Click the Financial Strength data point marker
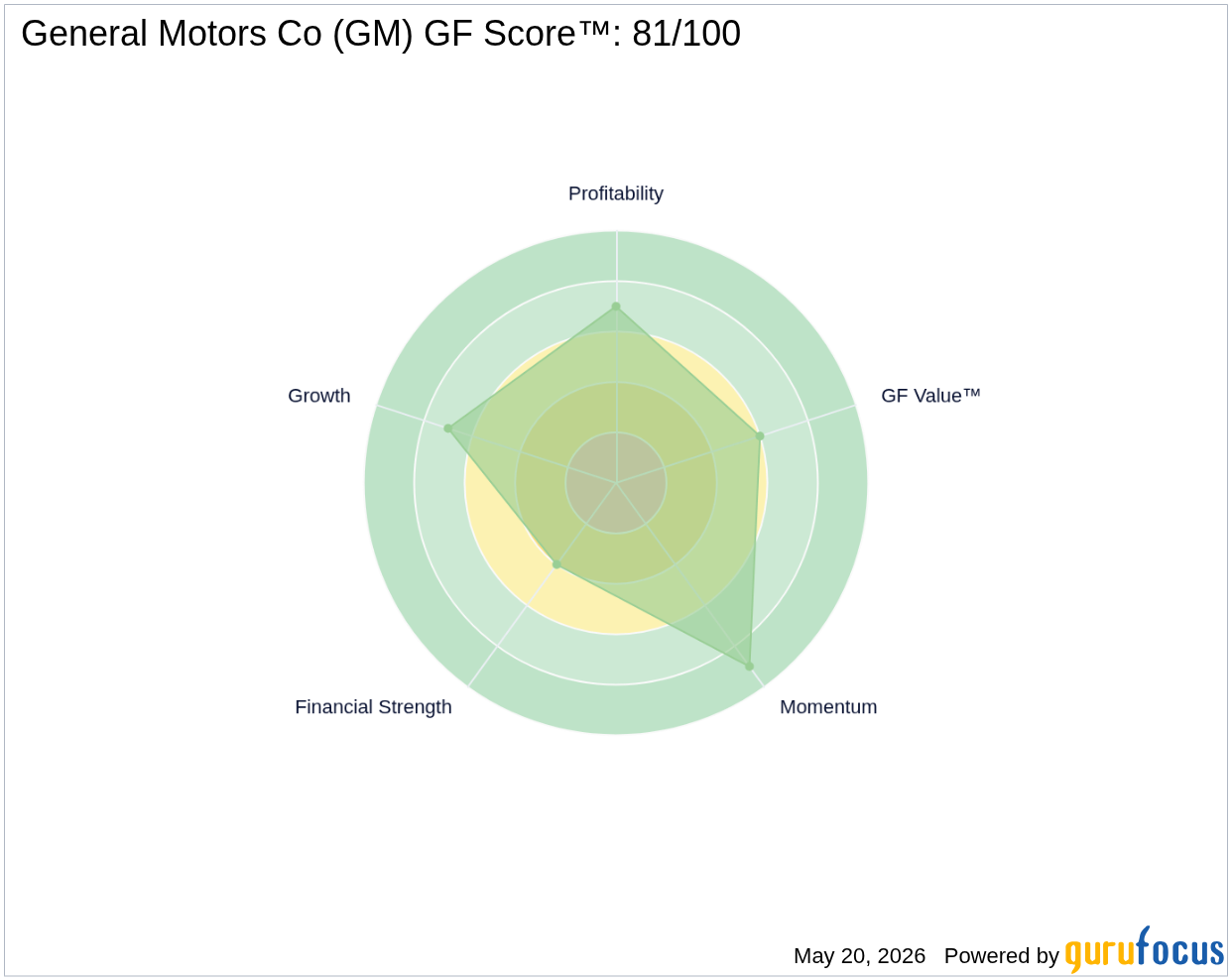The height and width of the screenshot is (980, 1232). [x=556, y=564]
